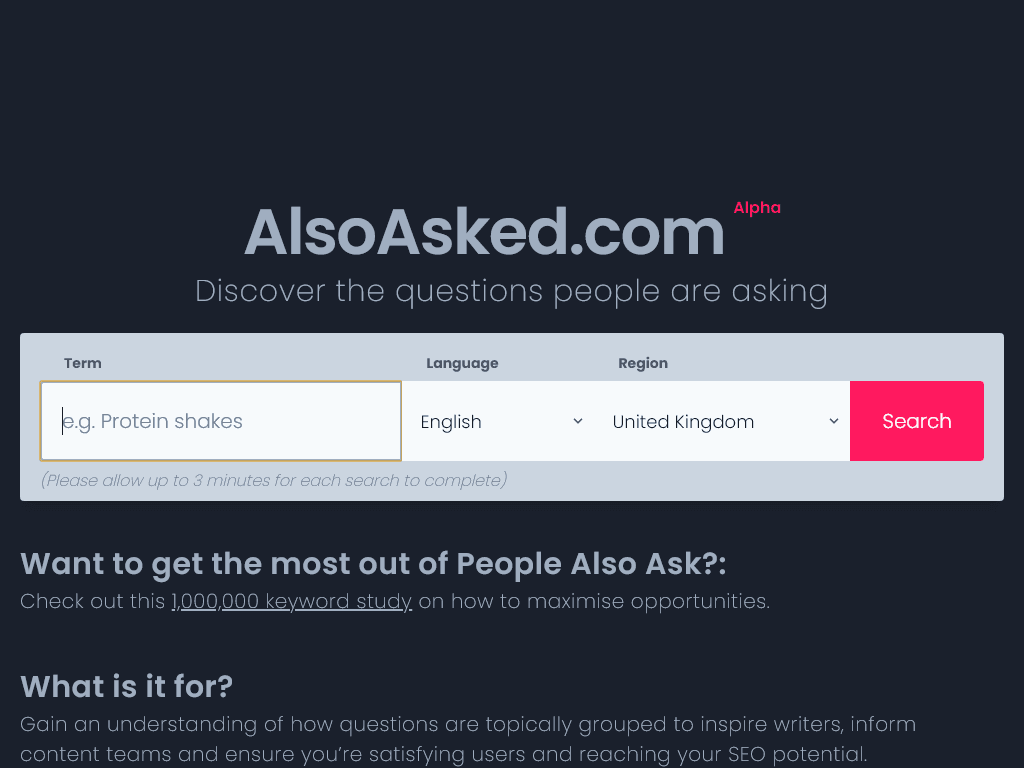The image size is (1024, 768).
Task: Click the pink Alpha badge
Action: coord(757,208)
